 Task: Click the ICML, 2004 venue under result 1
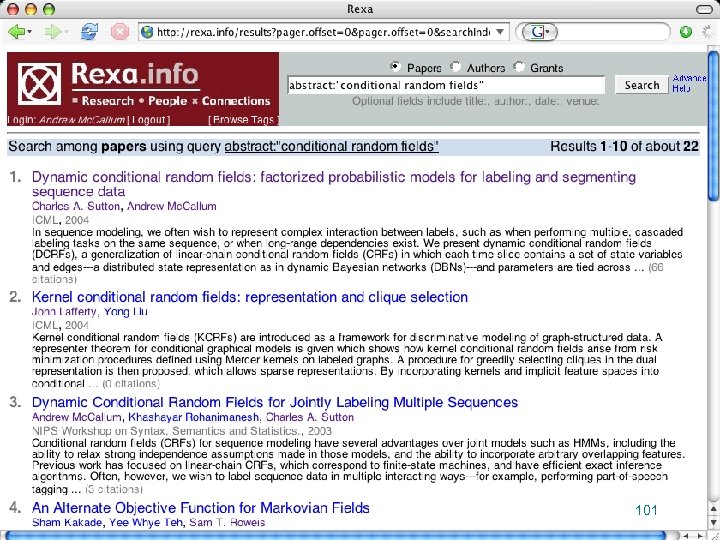click(61, 220)
